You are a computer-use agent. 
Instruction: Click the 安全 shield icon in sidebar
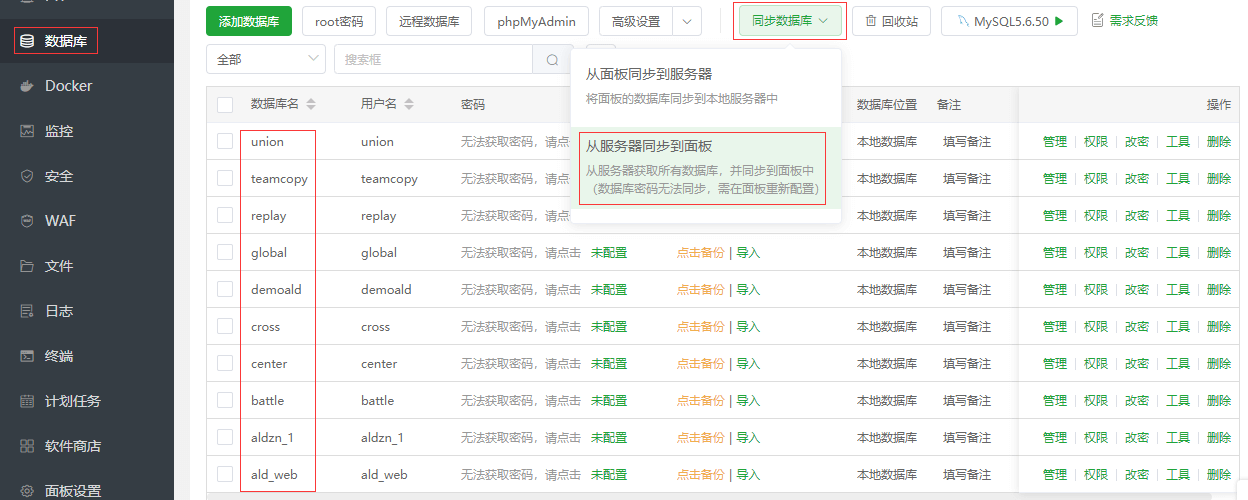tap(27, 176)
